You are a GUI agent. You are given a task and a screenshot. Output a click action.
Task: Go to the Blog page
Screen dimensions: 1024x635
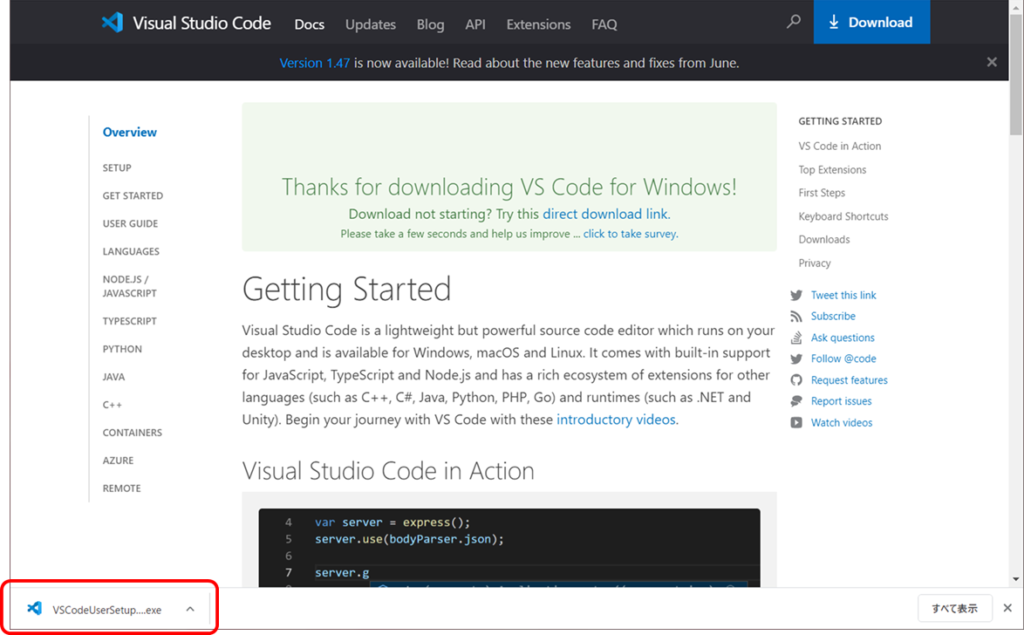pyautogui.click(x=430, y=24)
